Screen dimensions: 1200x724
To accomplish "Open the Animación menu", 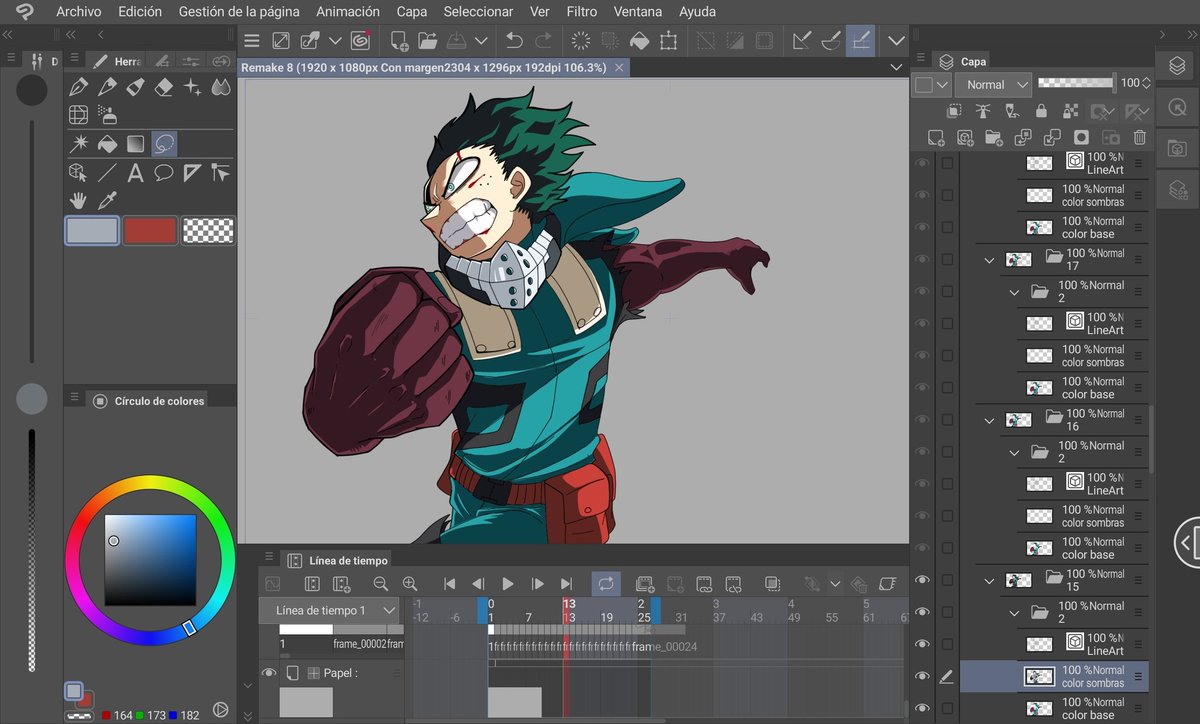I will coord(348,12).
